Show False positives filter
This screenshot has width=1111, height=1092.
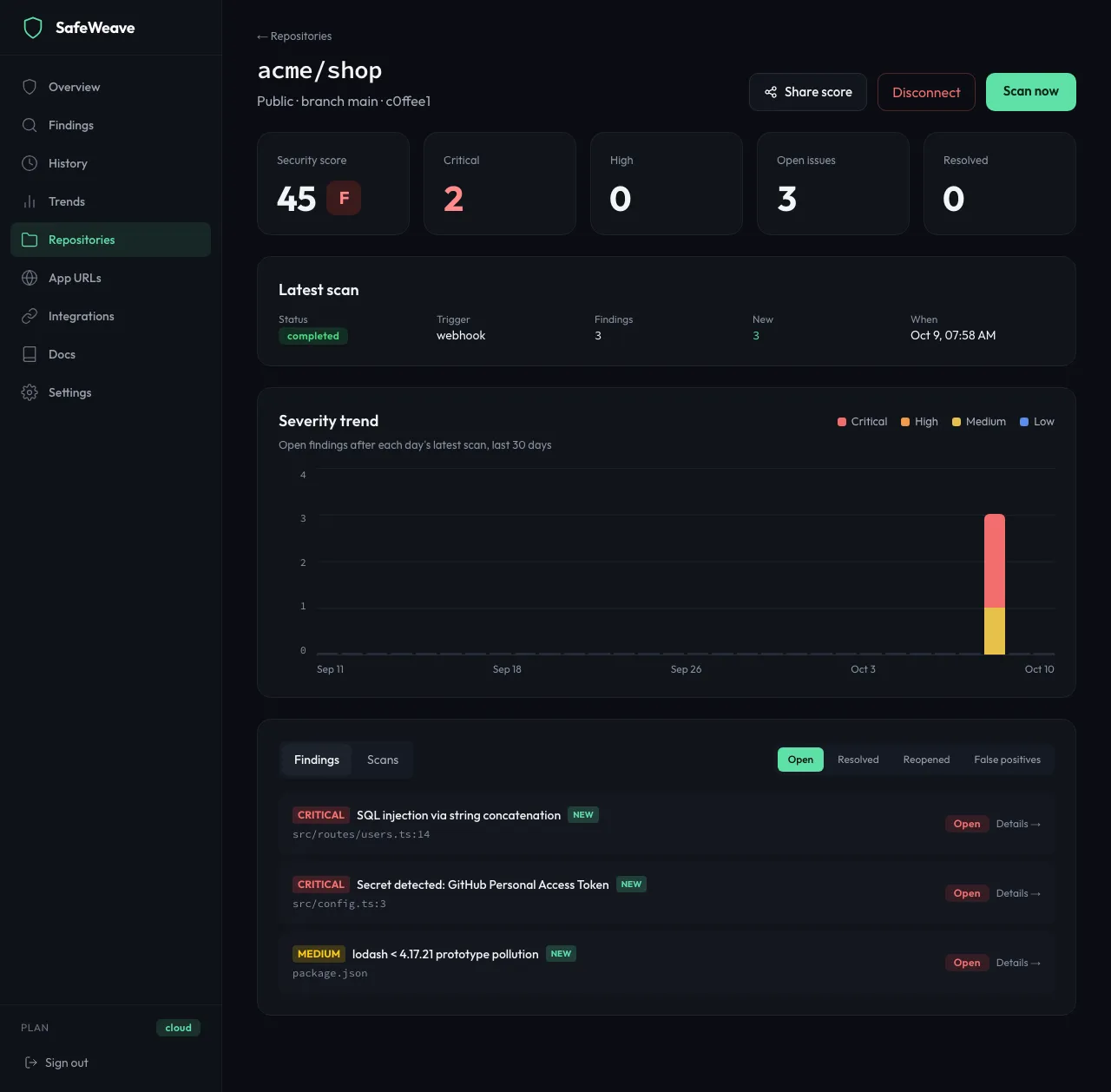[x=1007, y=760]
